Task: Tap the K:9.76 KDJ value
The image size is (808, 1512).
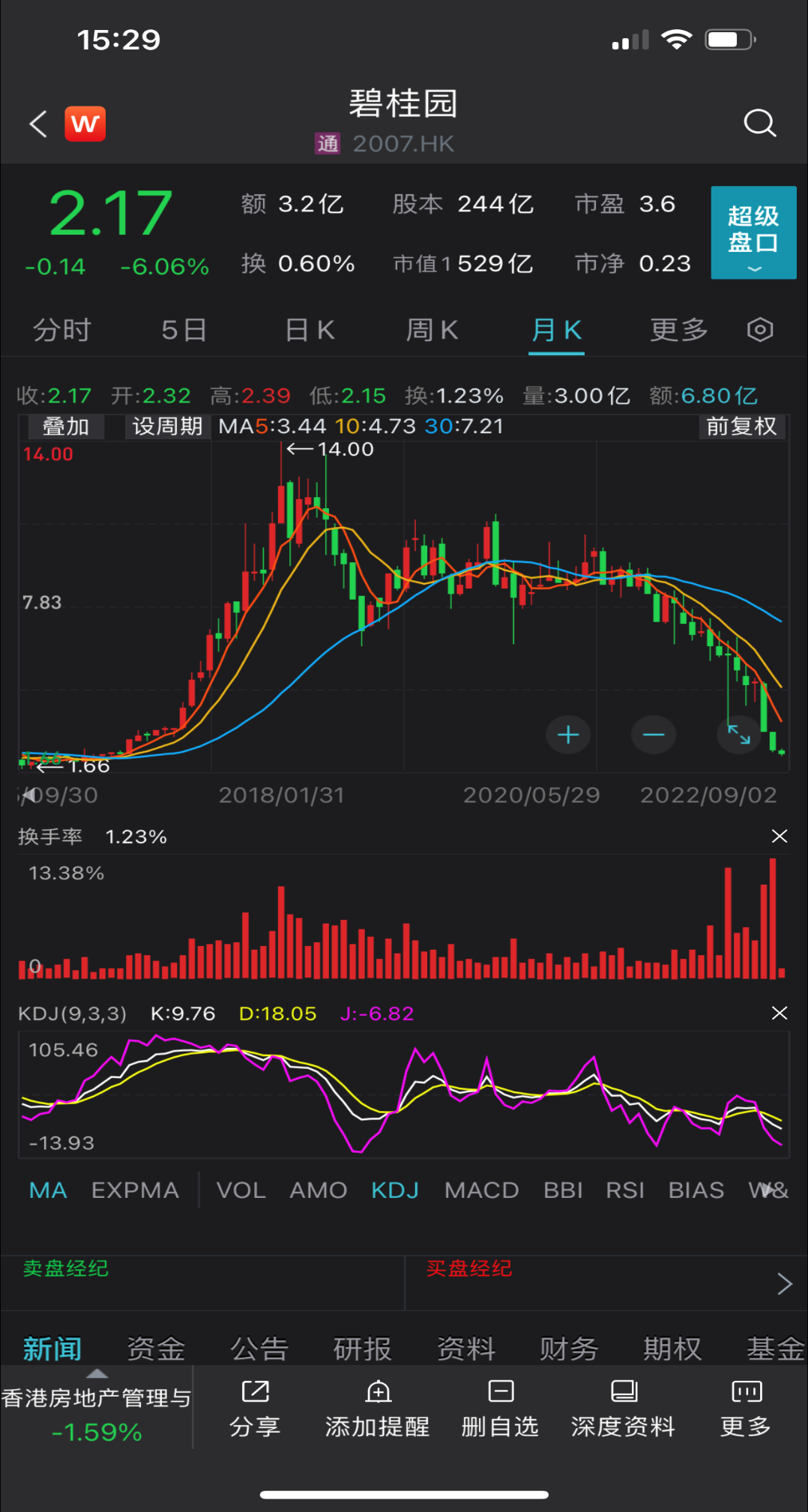Action: pyautogui.click(x=183, y=1013)
